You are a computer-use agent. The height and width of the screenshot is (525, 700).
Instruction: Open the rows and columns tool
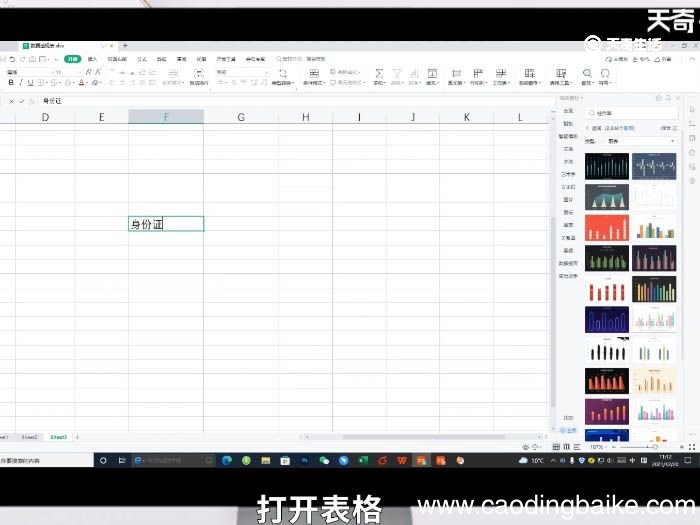[x=478, y=76]
